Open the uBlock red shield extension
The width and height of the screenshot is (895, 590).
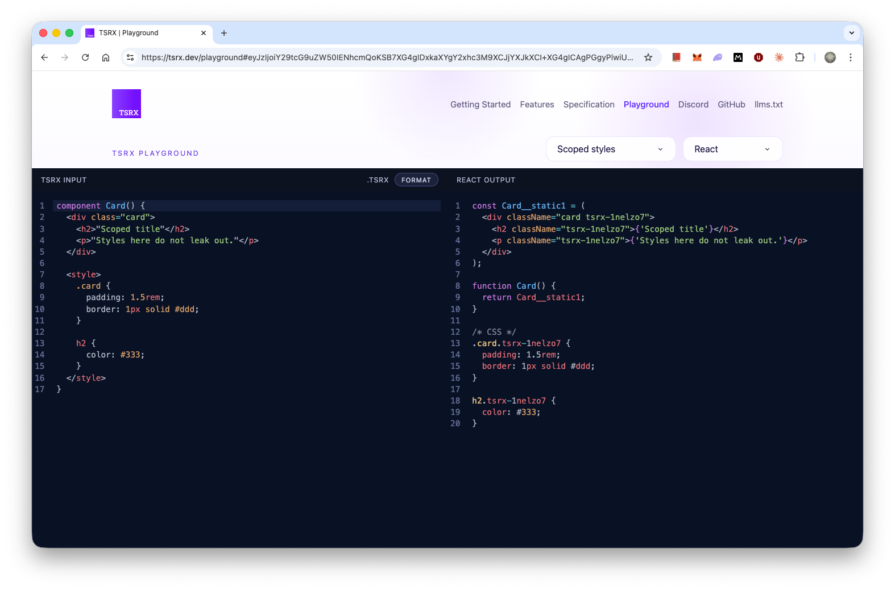click(x=759, y=58)
